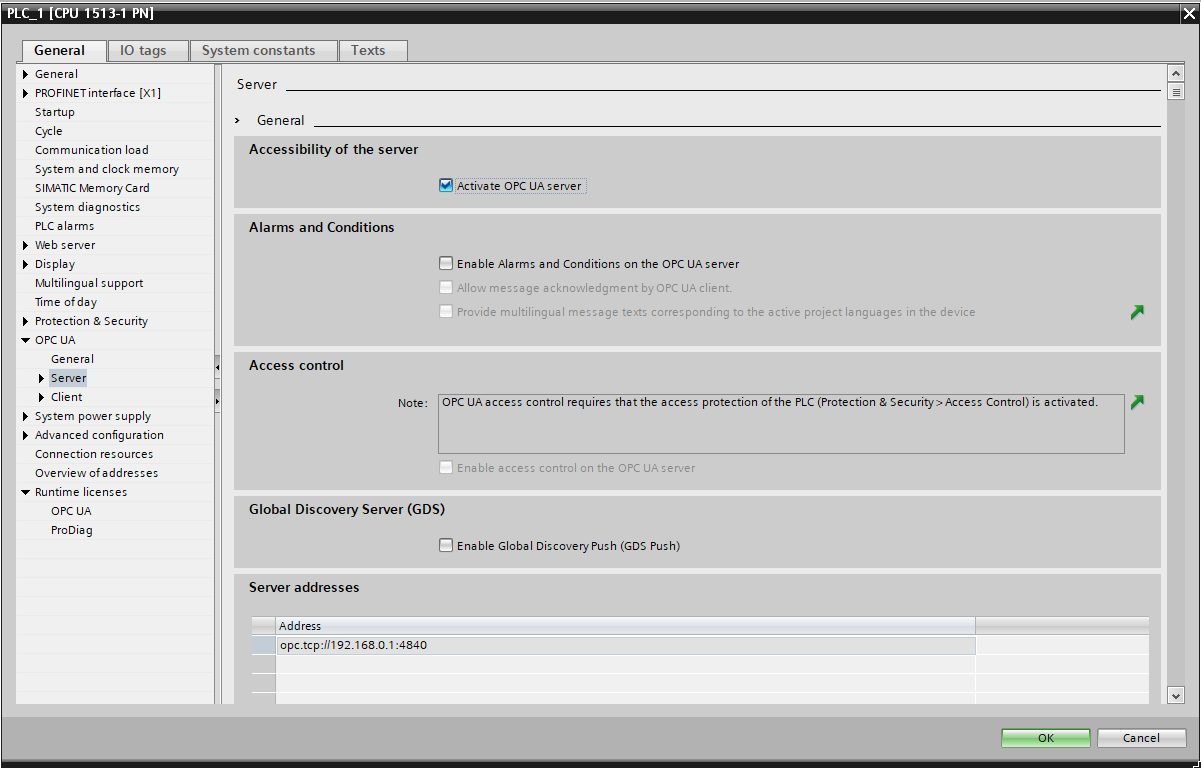Screen dimensions: 1201x768
Task: Click green arrow link beside access control note
Action: pos(1137,402)
